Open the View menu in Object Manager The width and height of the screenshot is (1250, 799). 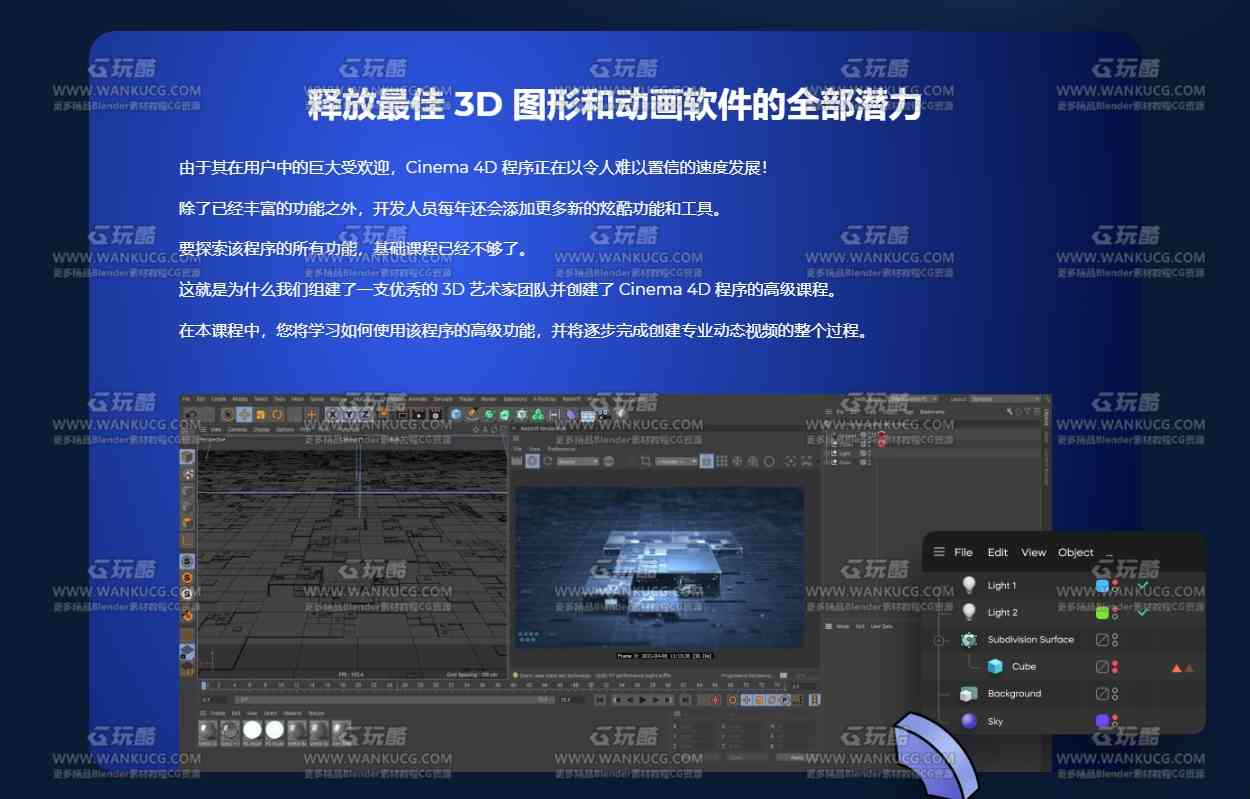(1034, 552)
